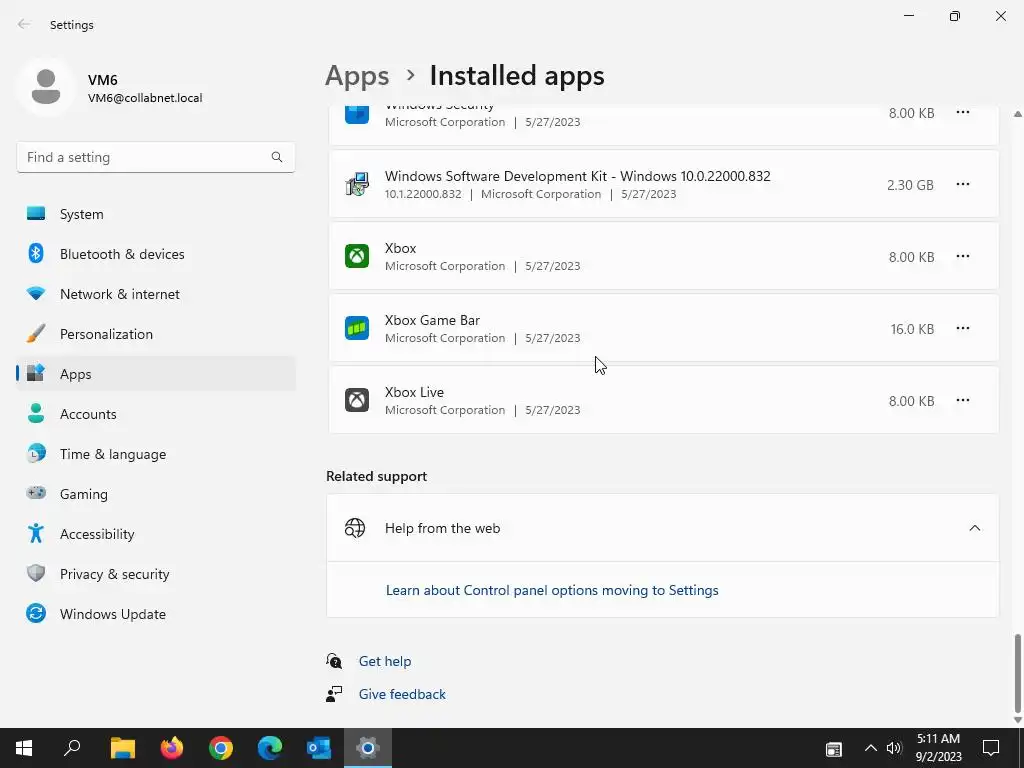
Task: Go back using the Settings back arrow
Action: tap(24, 24)
